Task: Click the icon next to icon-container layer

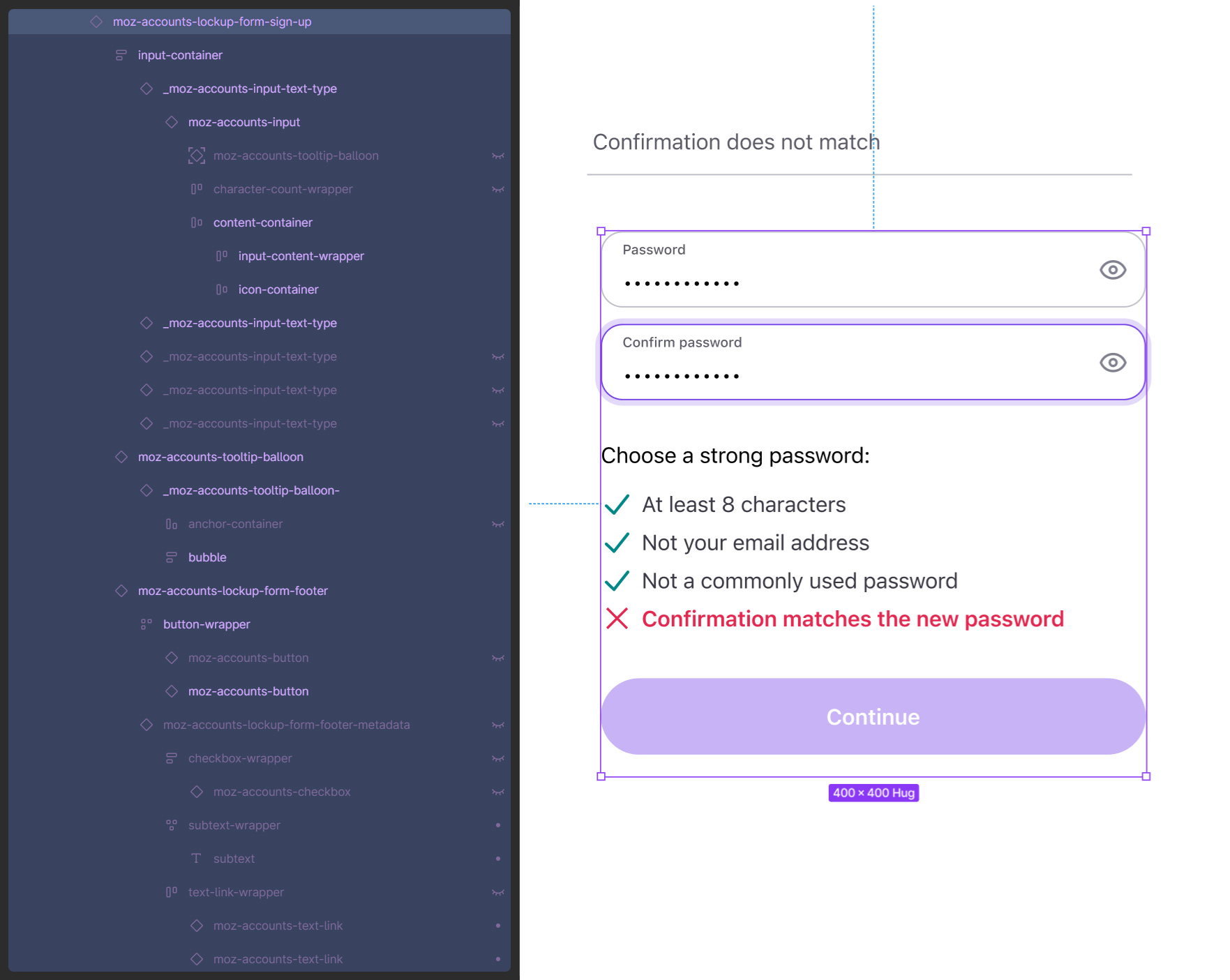Action: pyautogui.click(x=222, y=289)
